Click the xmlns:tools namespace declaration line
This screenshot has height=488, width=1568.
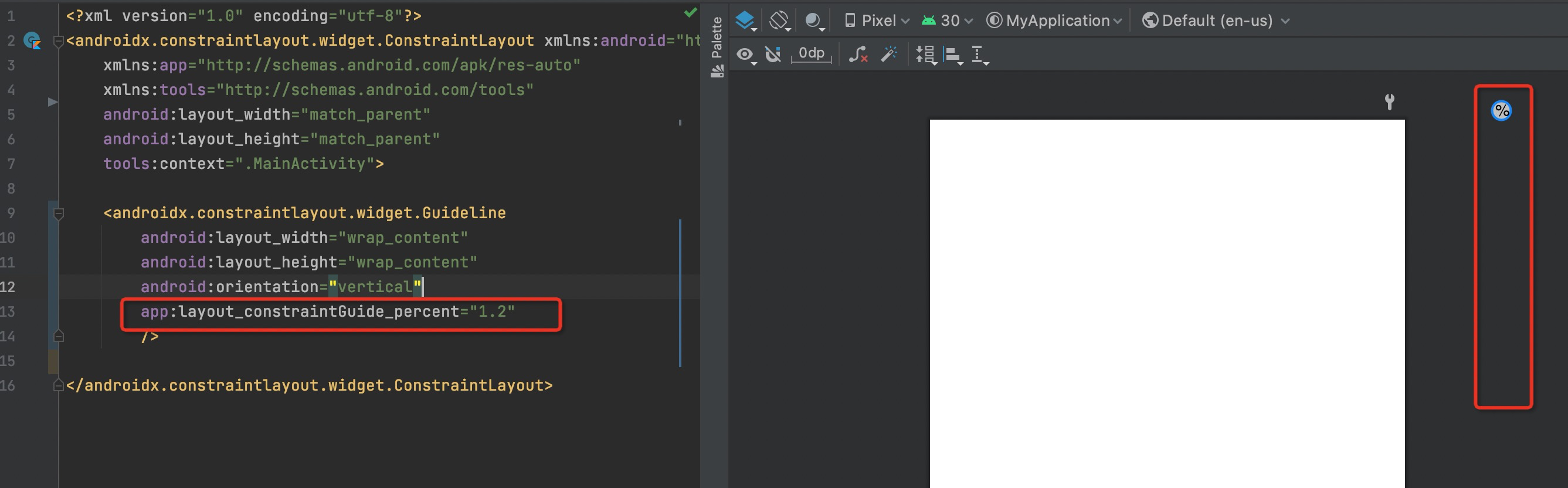pyautogui.click(x=318, y=90)
